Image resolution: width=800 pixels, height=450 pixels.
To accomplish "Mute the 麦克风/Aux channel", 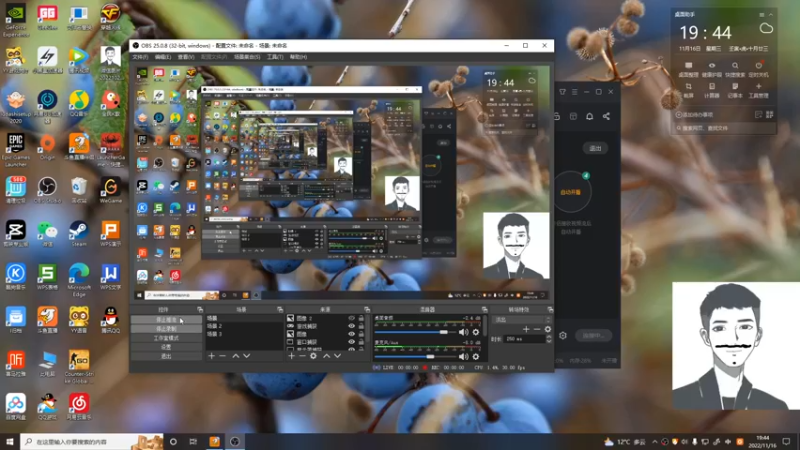I will pos(463,357).
